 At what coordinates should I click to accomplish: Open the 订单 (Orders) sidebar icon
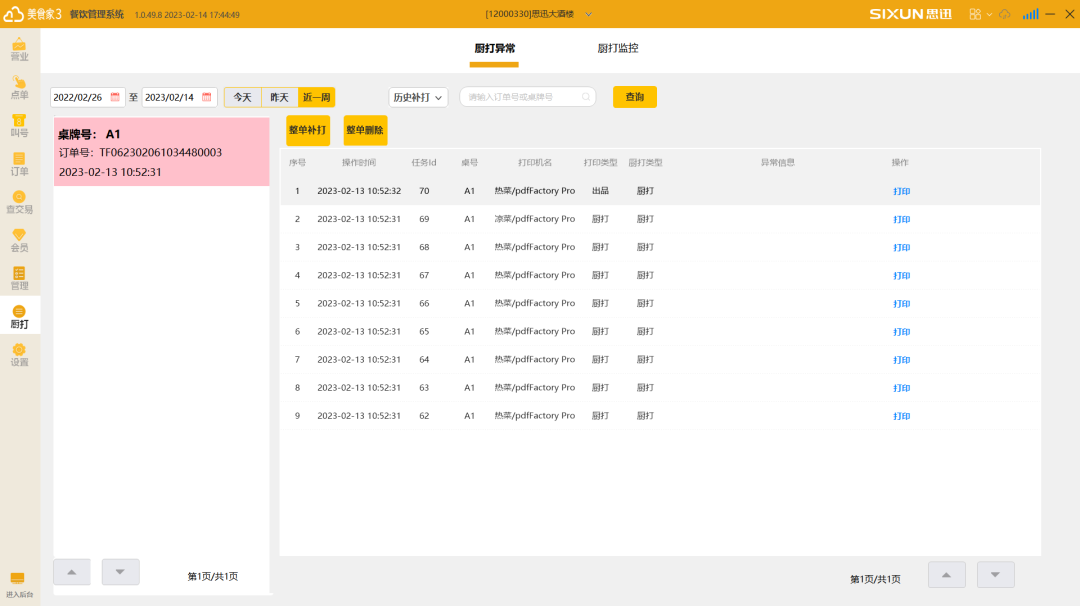pyautogui.click(x=19, y=163)
